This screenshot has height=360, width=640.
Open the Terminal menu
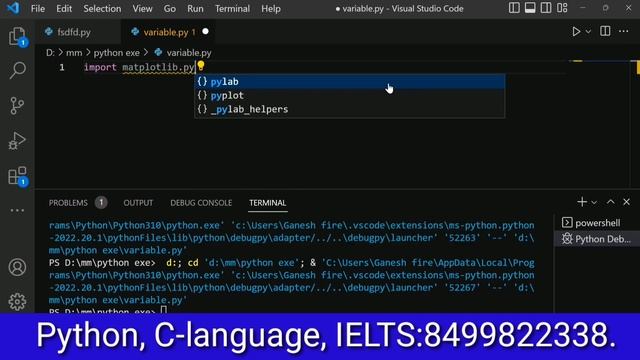(232, 9)
